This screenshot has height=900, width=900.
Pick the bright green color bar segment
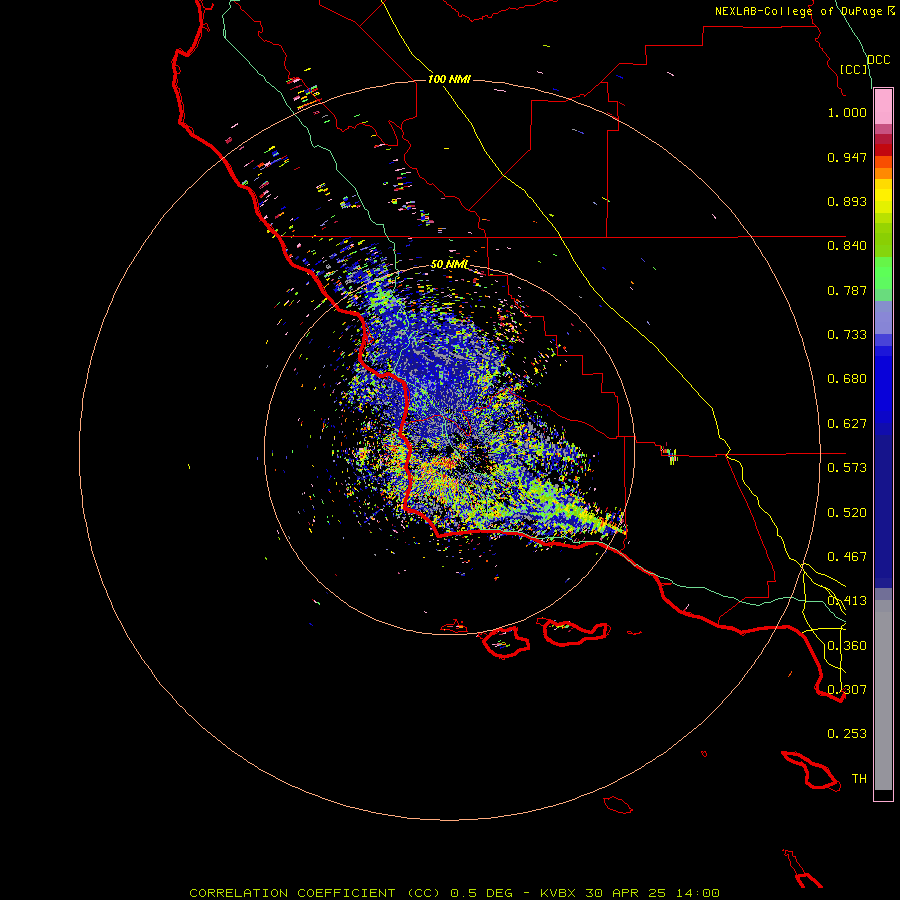[x=883, y=273]
